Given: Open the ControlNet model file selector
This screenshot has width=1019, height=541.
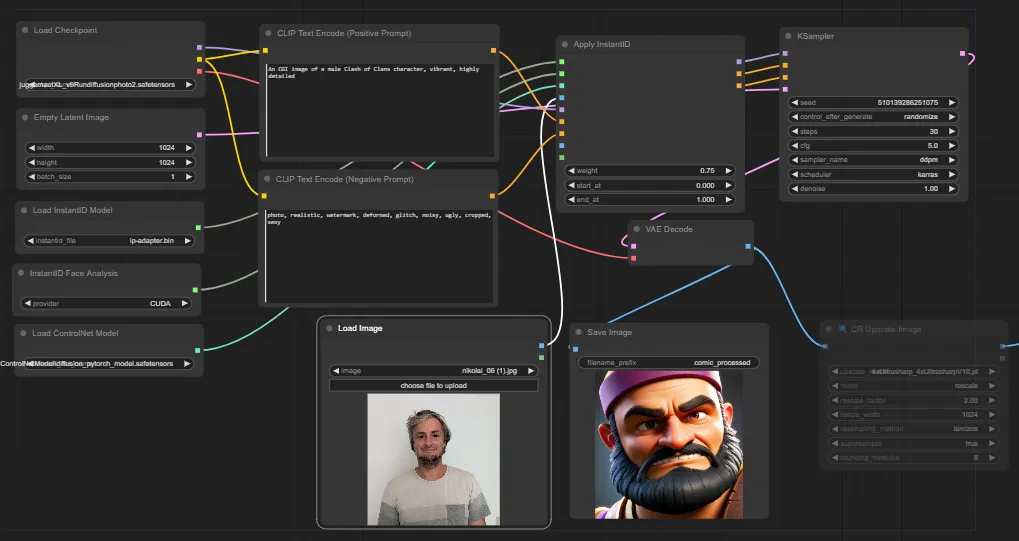Looking at the screenshot, I should click(x=109, y=363).
